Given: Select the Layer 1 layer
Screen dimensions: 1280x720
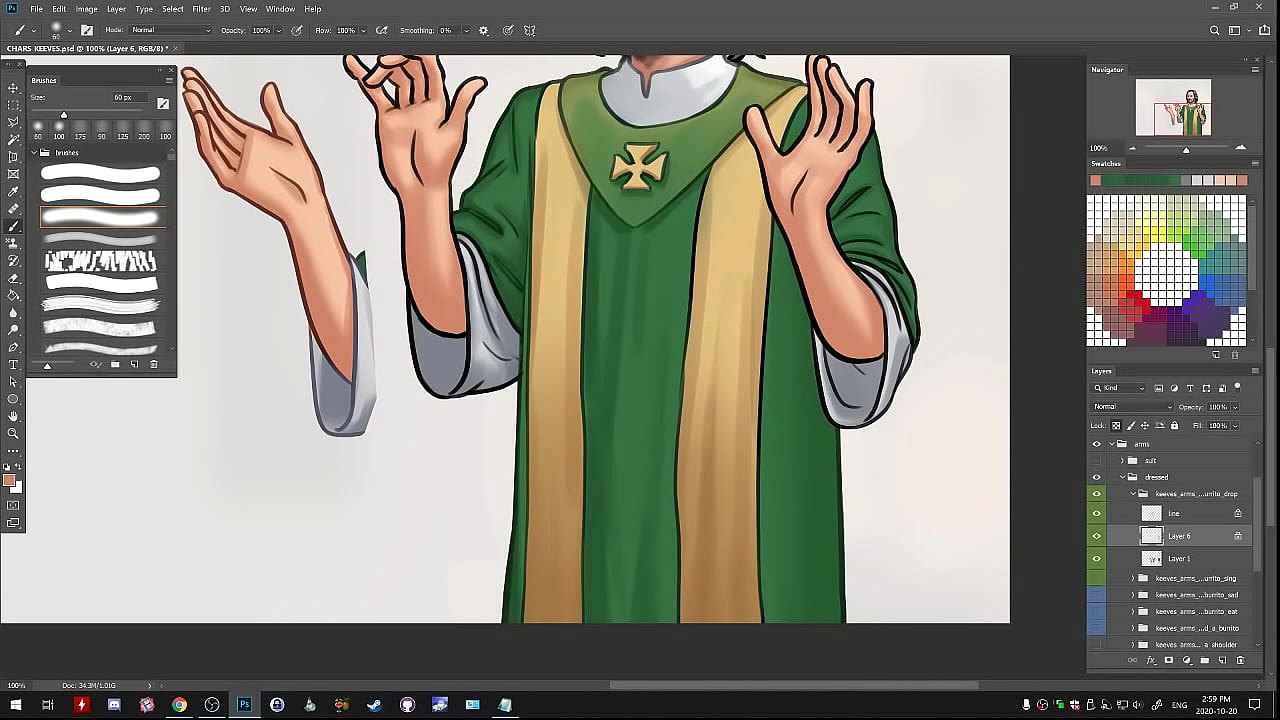Looking at the screenshot, I should pyautogui.click(x=1180, y=559).
